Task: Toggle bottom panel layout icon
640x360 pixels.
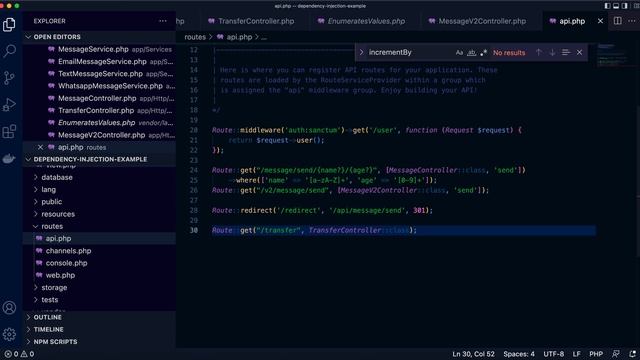Action: [x=616, y=6]
